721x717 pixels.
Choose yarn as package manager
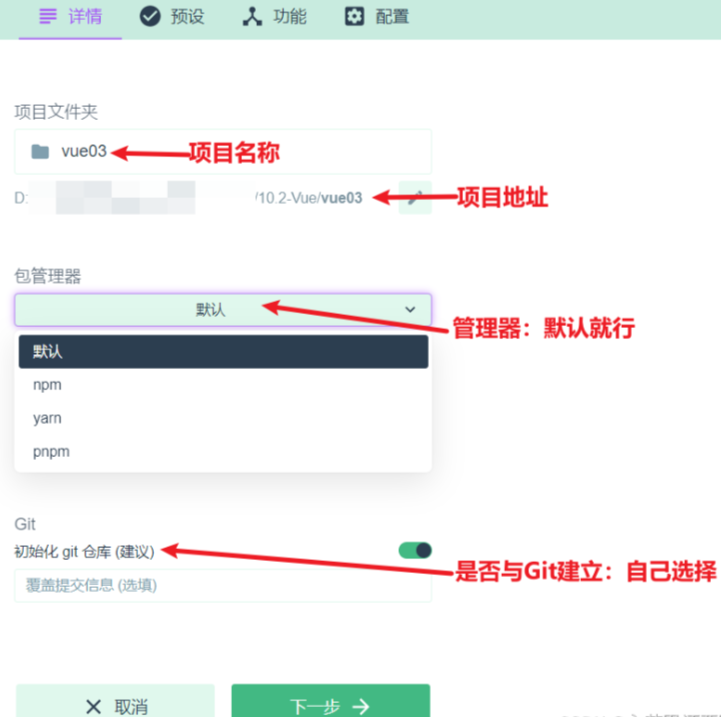(223, 419)
